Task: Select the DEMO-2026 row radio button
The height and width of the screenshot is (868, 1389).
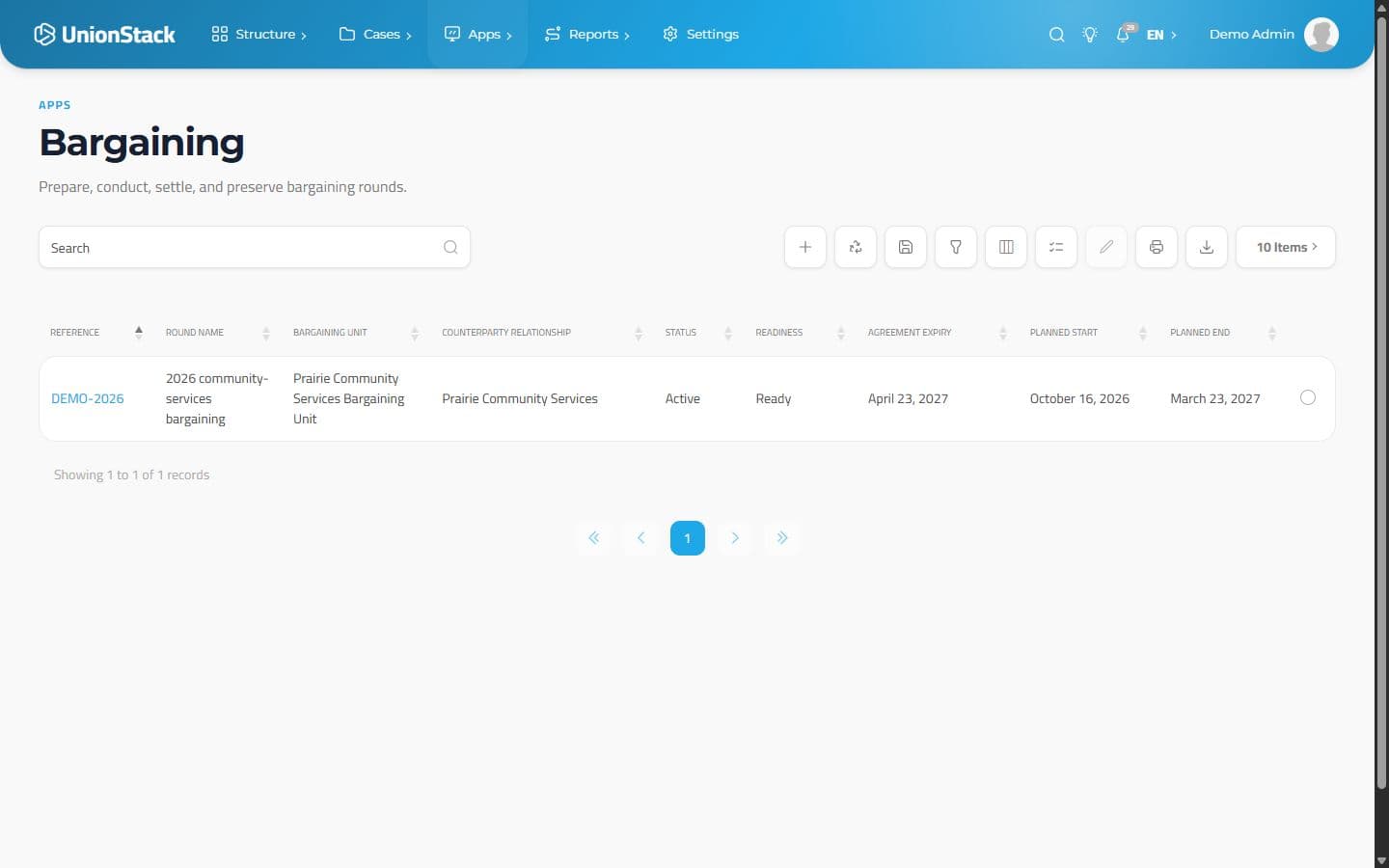Action: pyautogui.click(x=1308, y=397)
